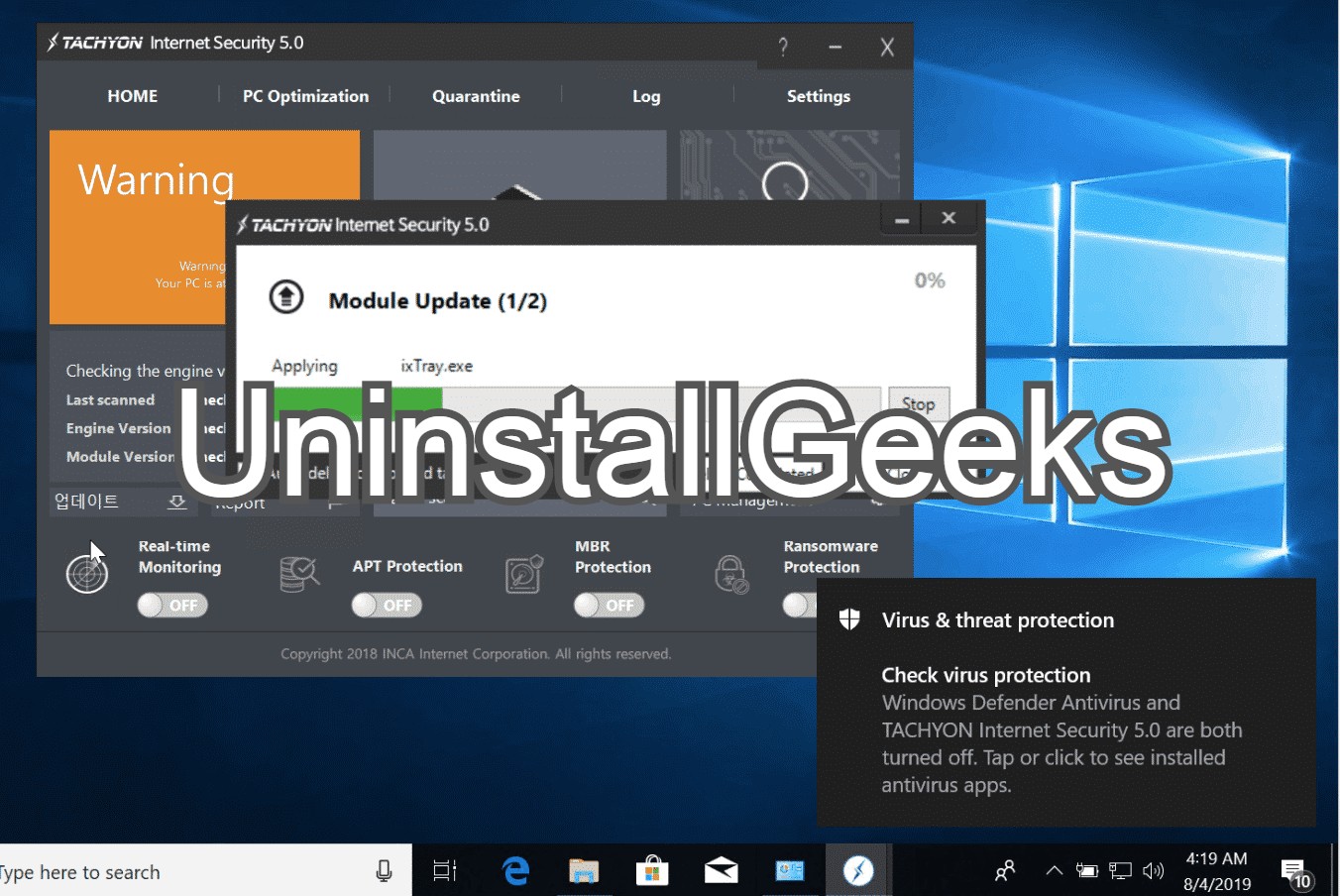Screen dimensions: 1340x896
Task: Open the blue panel taskbar app
Action: [790, 871]
